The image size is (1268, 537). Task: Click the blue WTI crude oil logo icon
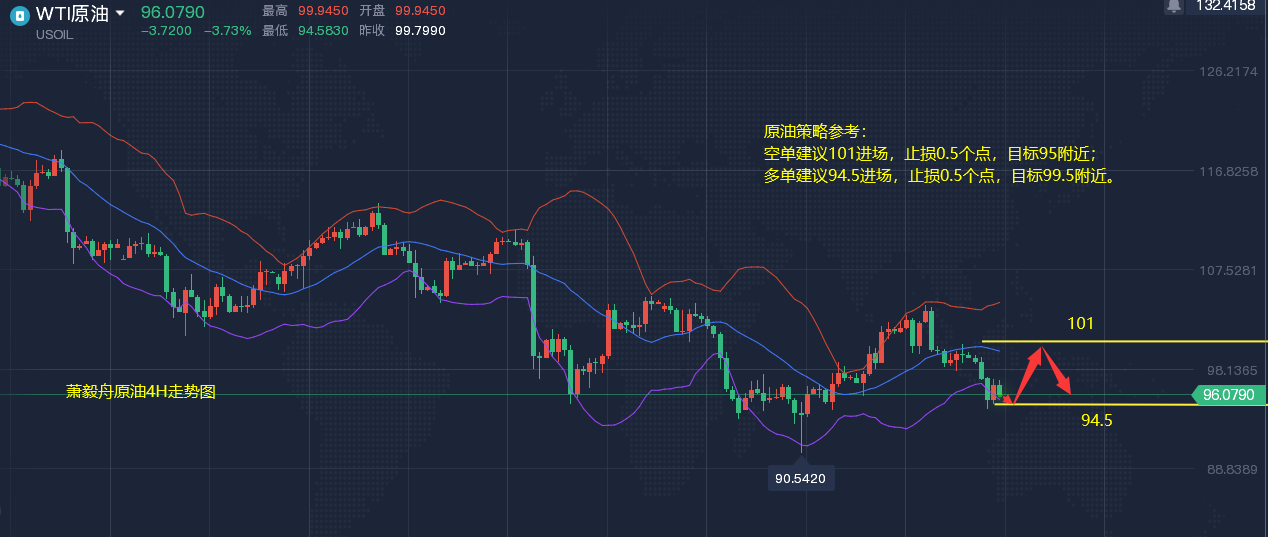click(x=18, y=15)
